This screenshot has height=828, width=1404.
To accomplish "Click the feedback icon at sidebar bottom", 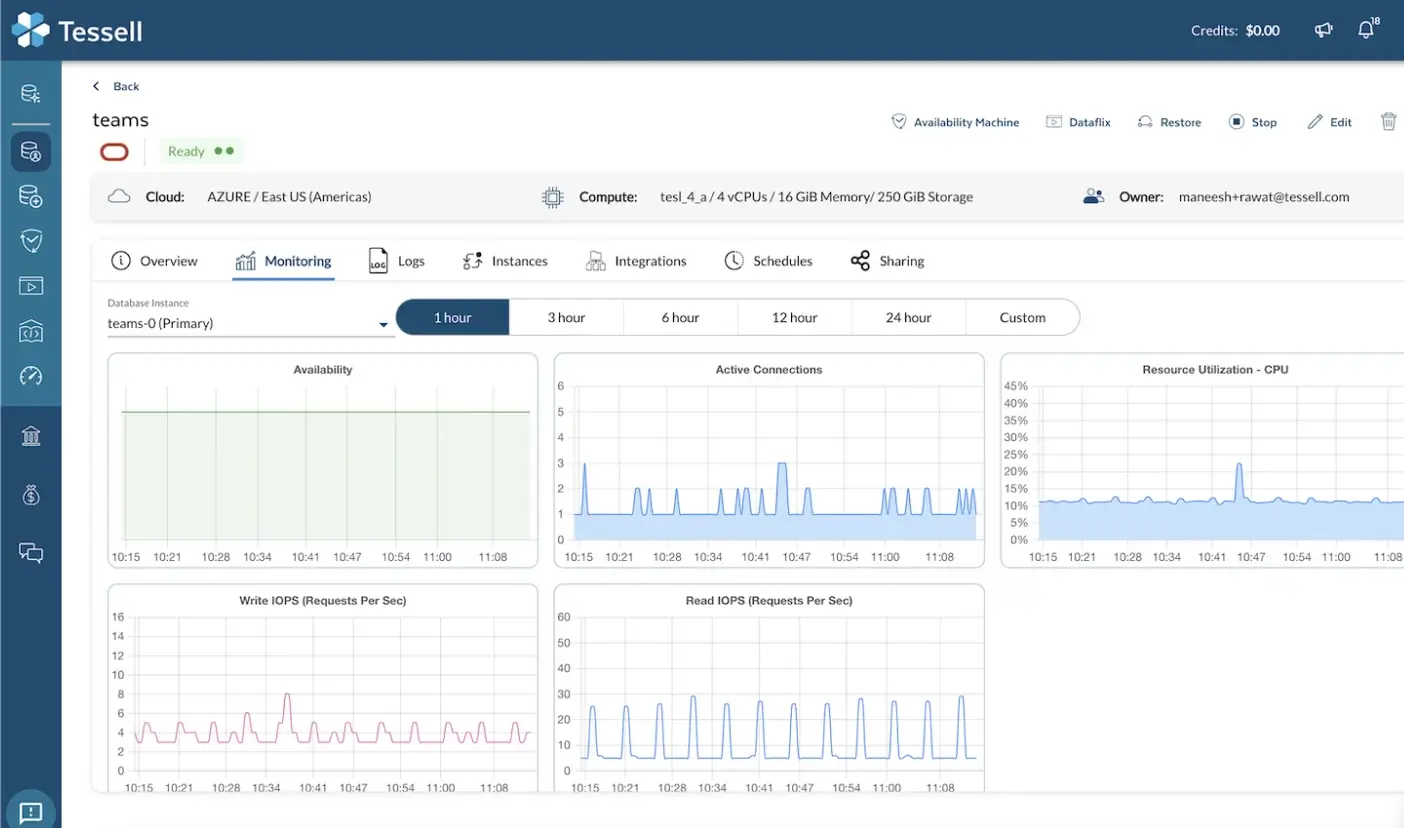I will (x=31, y=811).
